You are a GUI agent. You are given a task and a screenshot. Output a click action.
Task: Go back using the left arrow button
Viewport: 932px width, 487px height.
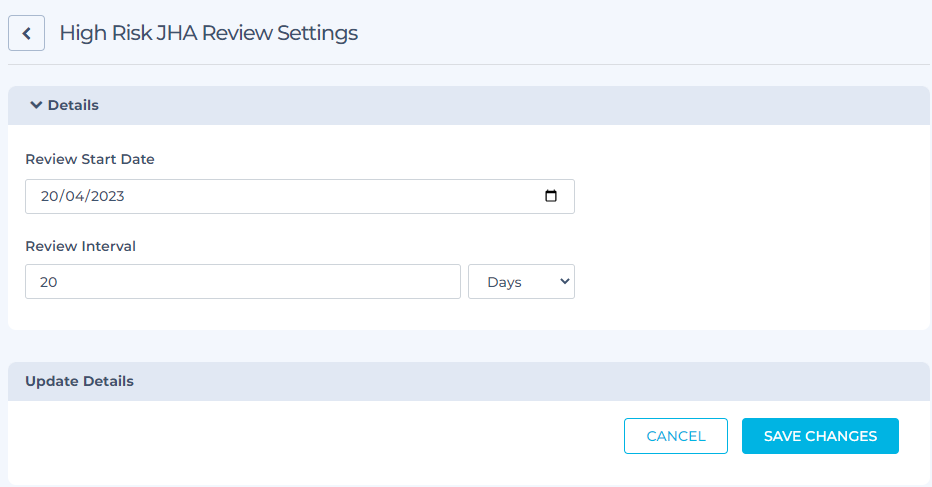pos(26,33)
